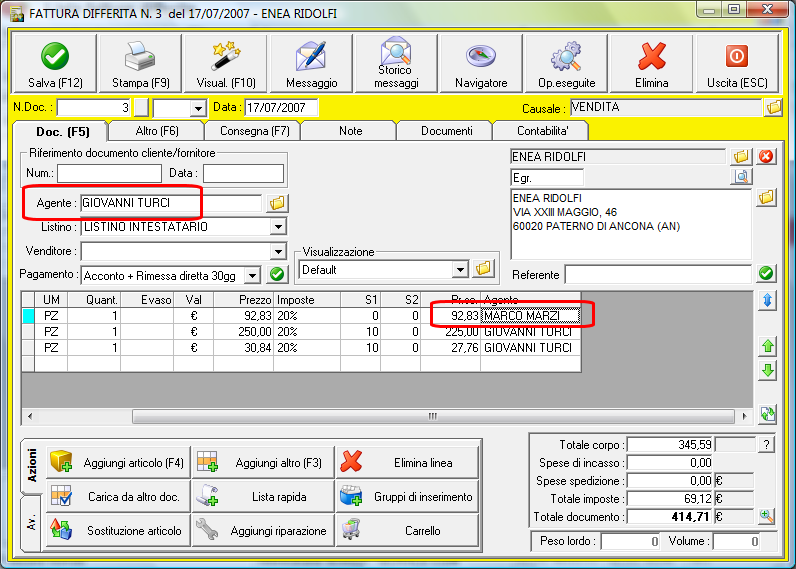Expand the Venditore dropdown

point(278,251)
